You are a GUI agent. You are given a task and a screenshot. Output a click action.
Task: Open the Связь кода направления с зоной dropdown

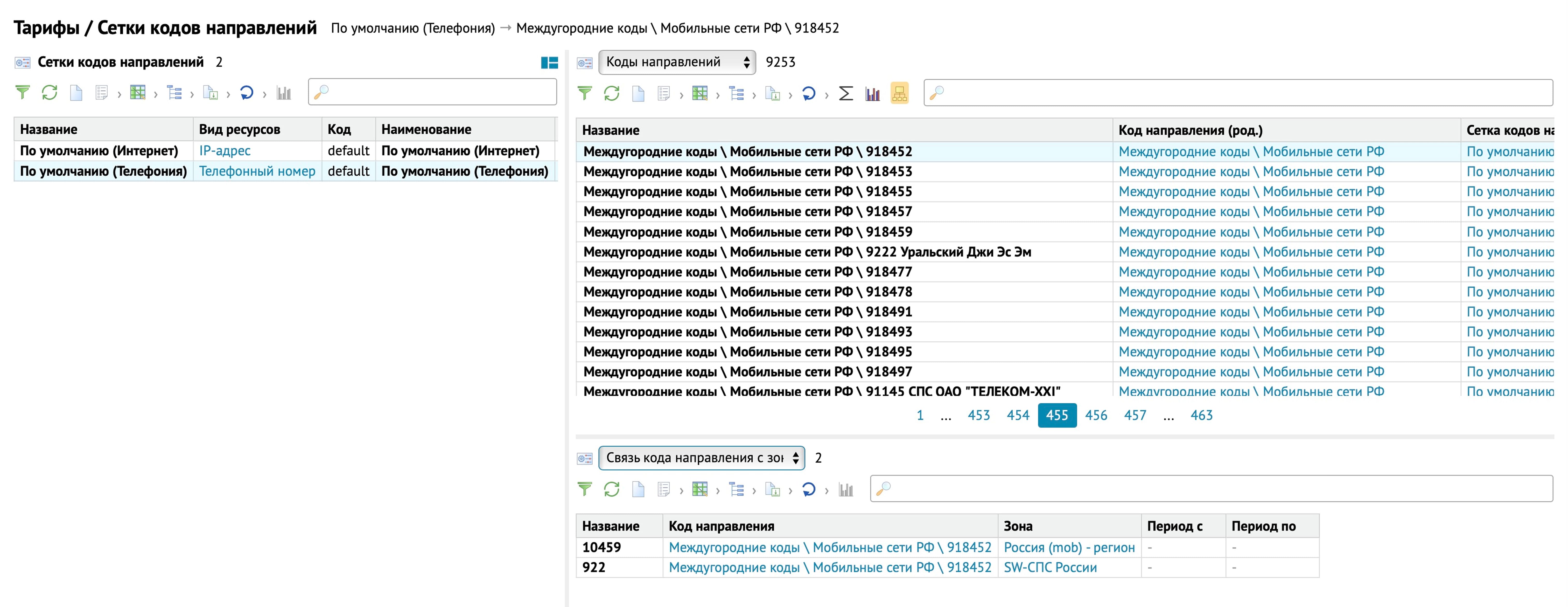click(x=702, y=458)
